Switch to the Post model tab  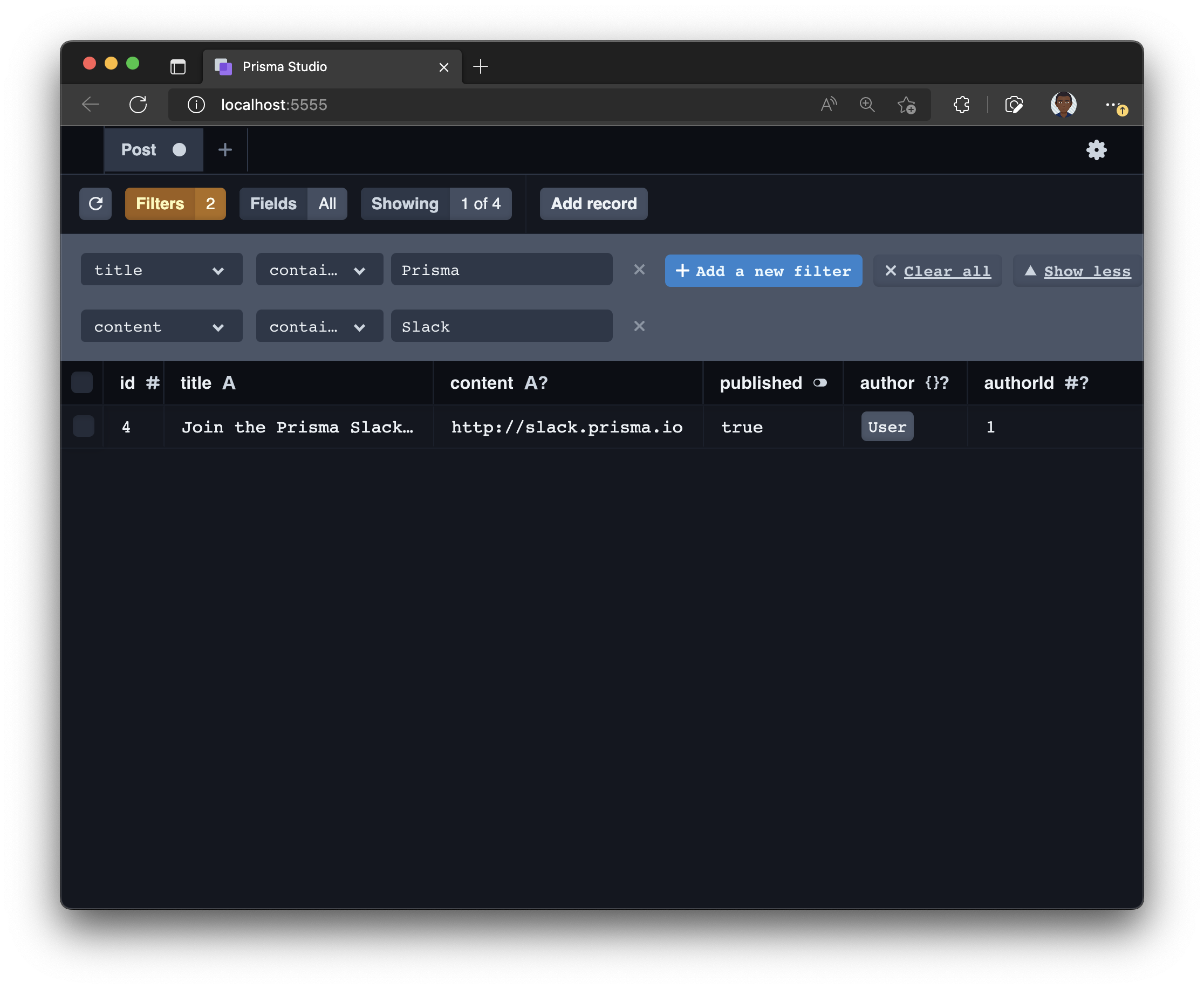[154, 150]
